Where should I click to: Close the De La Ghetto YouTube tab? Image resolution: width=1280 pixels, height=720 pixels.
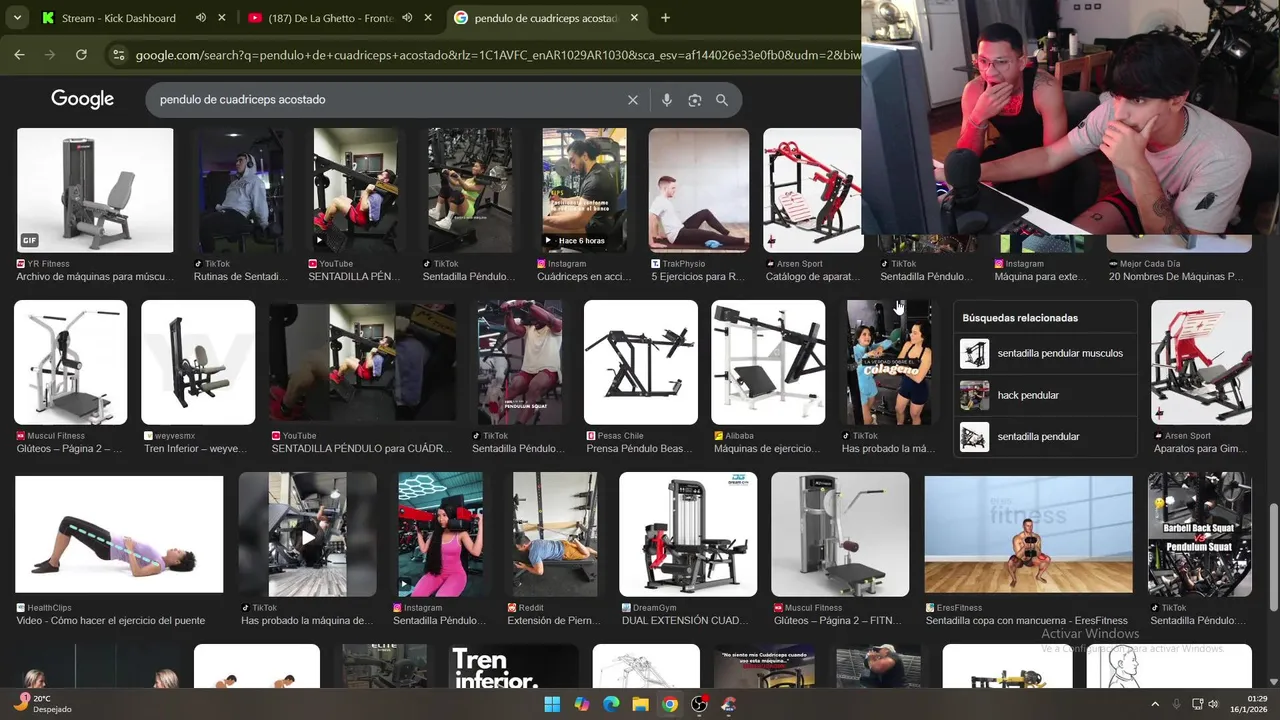[427, 18]
